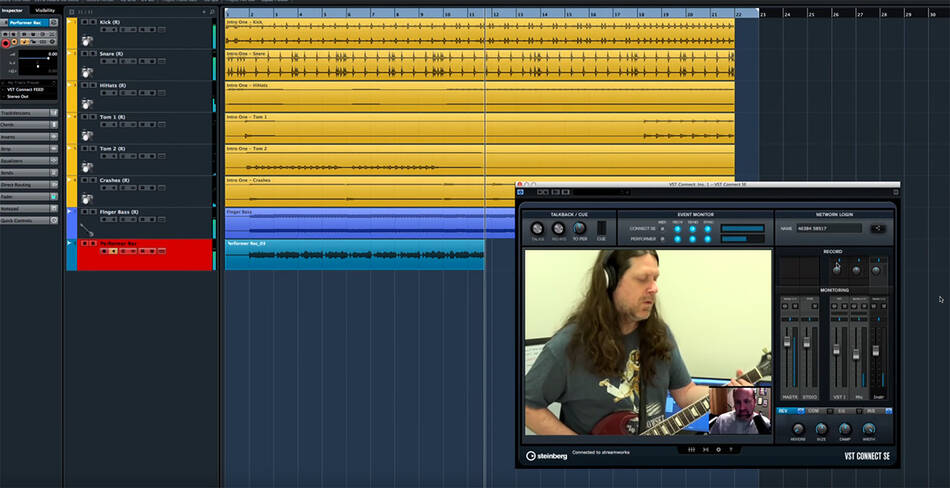Open VST Connect help question mark

click(731, 450)
